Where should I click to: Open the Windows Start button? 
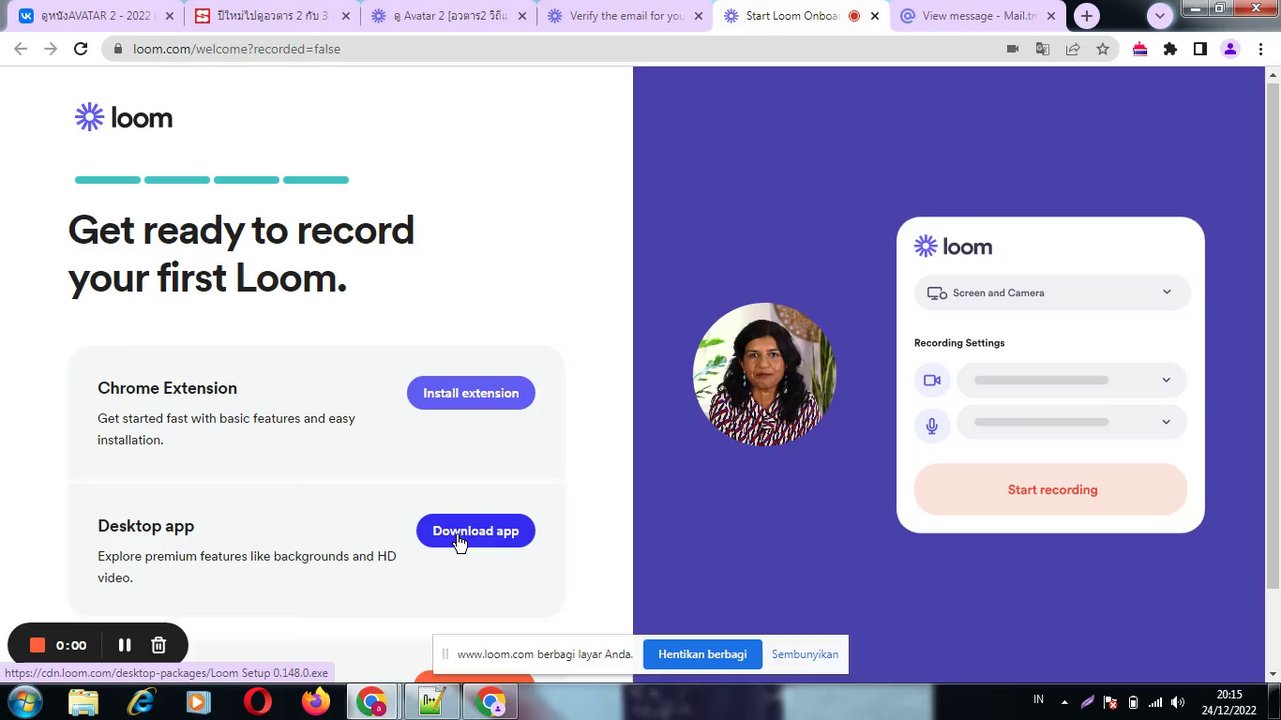pyautogui.click(x=23, y=702)
